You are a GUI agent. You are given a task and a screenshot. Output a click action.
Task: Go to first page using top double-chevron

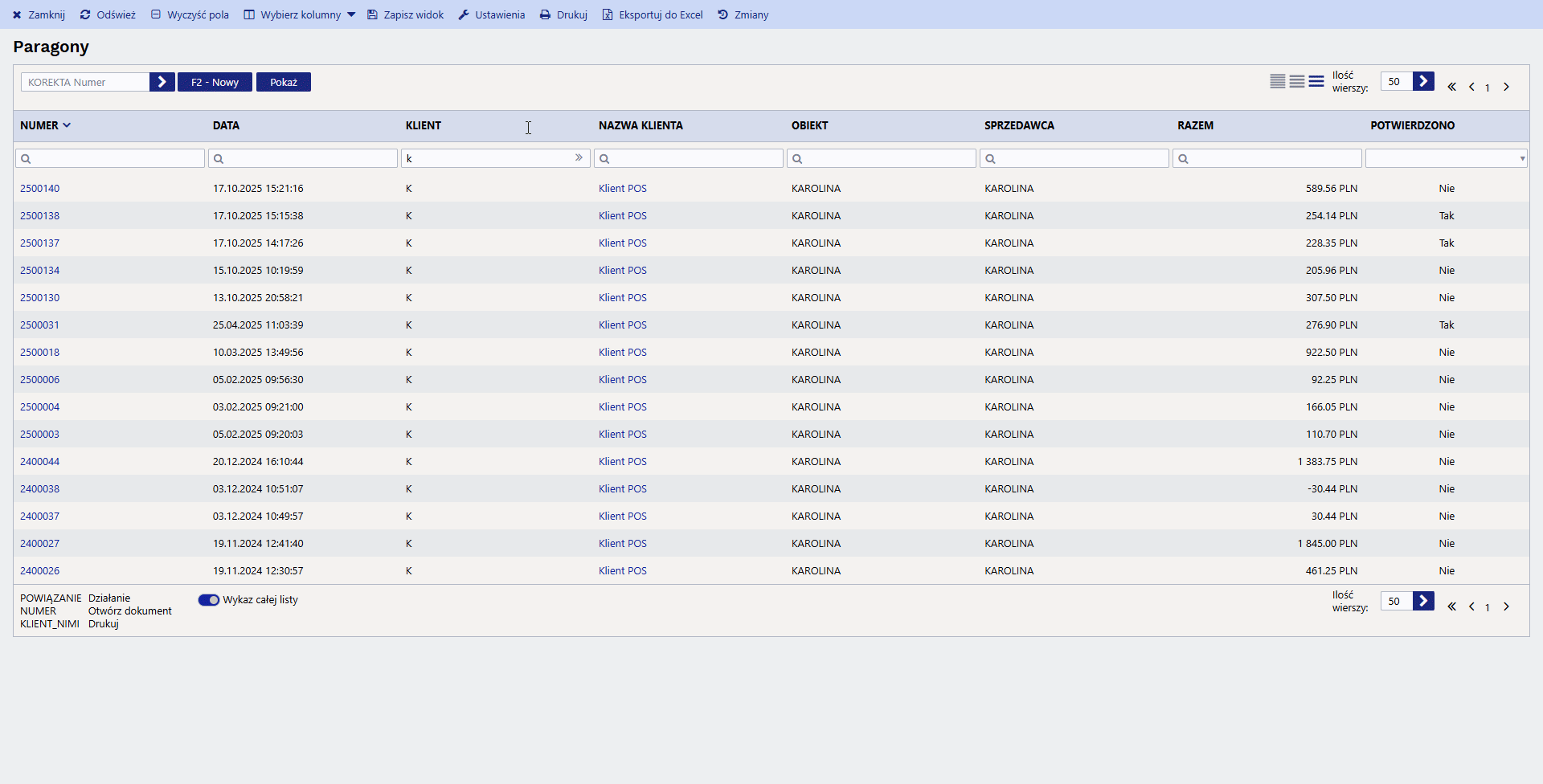(1451, 87)
